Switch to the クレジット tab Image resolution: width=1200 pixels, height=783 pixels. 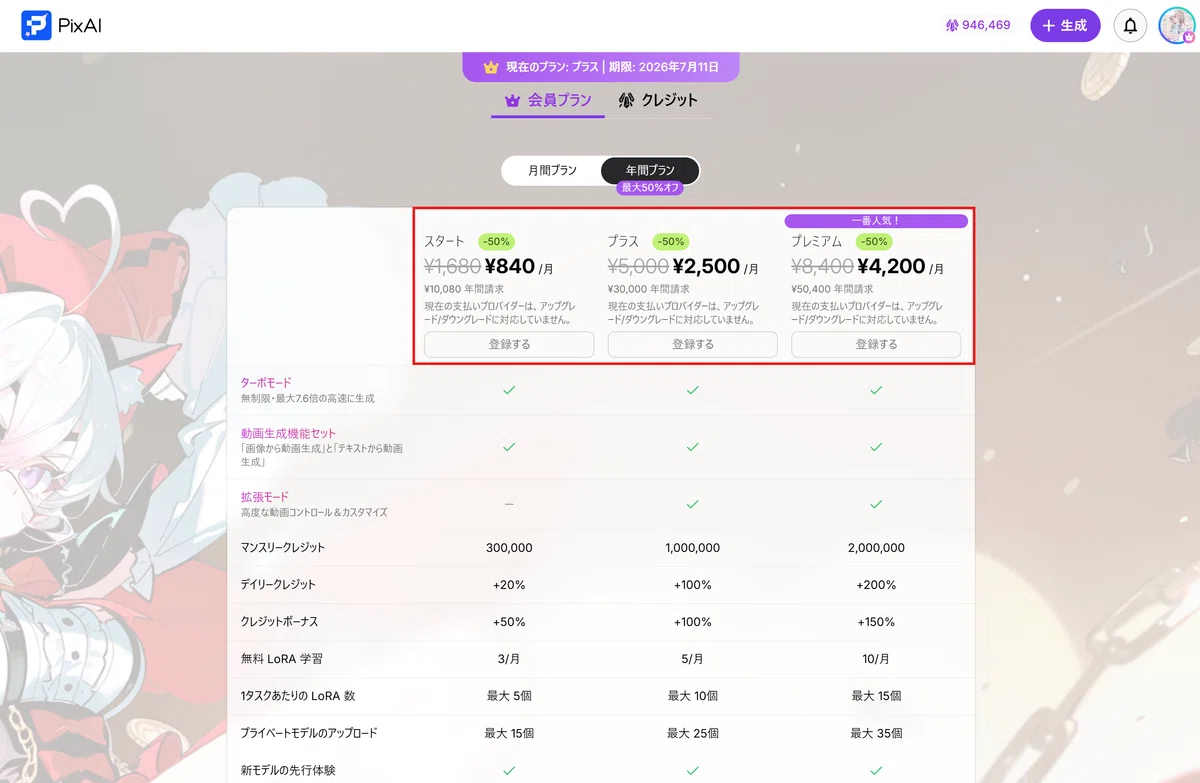pyautogui.click(x=658, y=100)
